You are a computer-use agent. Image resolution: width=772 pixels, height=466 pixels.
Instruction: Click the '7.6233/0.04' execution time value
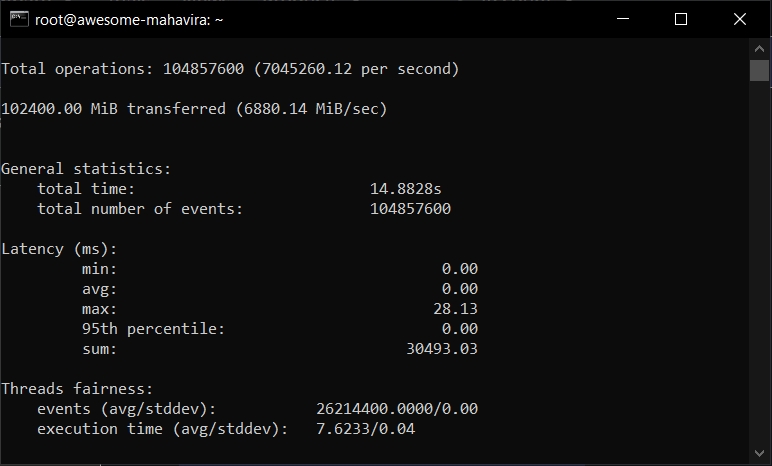[x=365, y=429]
